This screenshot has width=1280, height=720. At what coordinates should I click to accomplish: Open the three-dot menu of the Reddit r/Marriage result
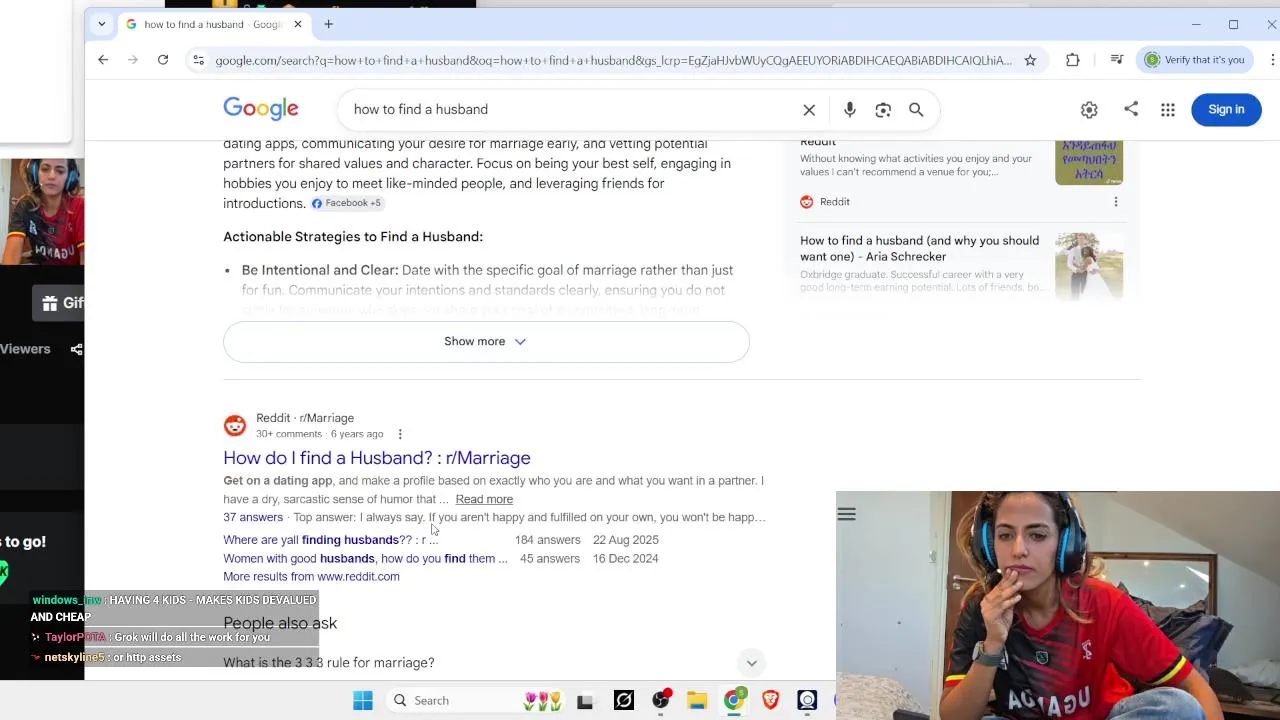click(x=400, y=434)
